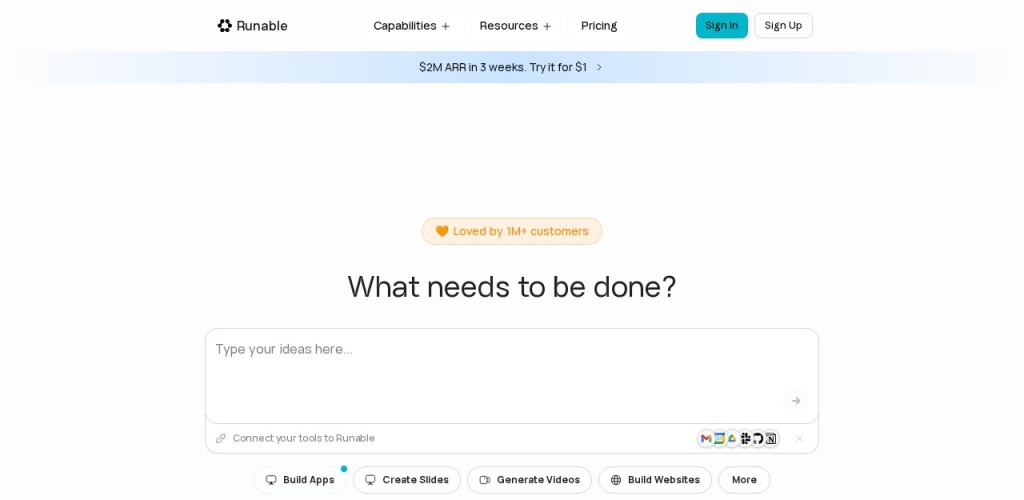The image size is (1024, 500).
Task: Submit prompt with the arrow icon
Action: [795, 401]
